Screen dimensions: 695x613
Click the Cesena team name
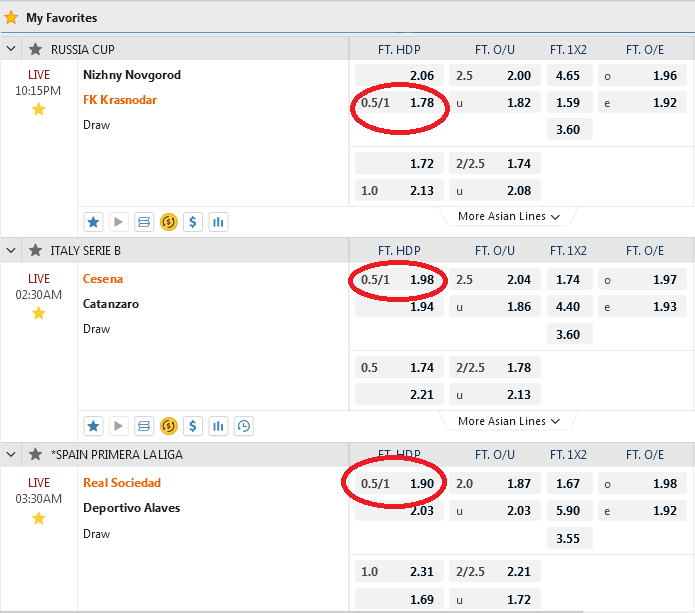pos(104,279)
